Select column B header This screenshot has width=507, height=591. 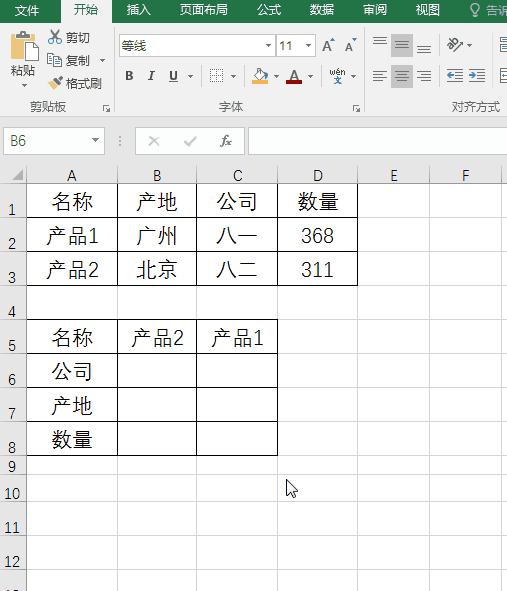157,175
